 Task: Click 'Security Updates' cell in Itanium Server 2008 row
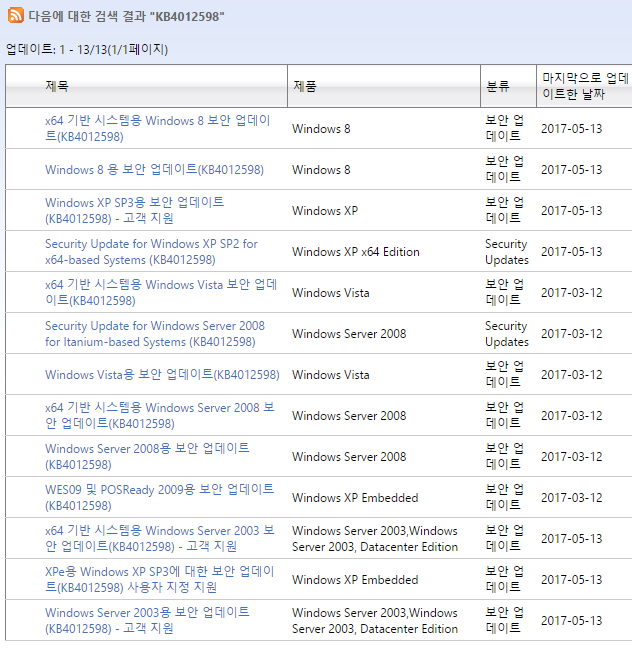click(507, 334)
